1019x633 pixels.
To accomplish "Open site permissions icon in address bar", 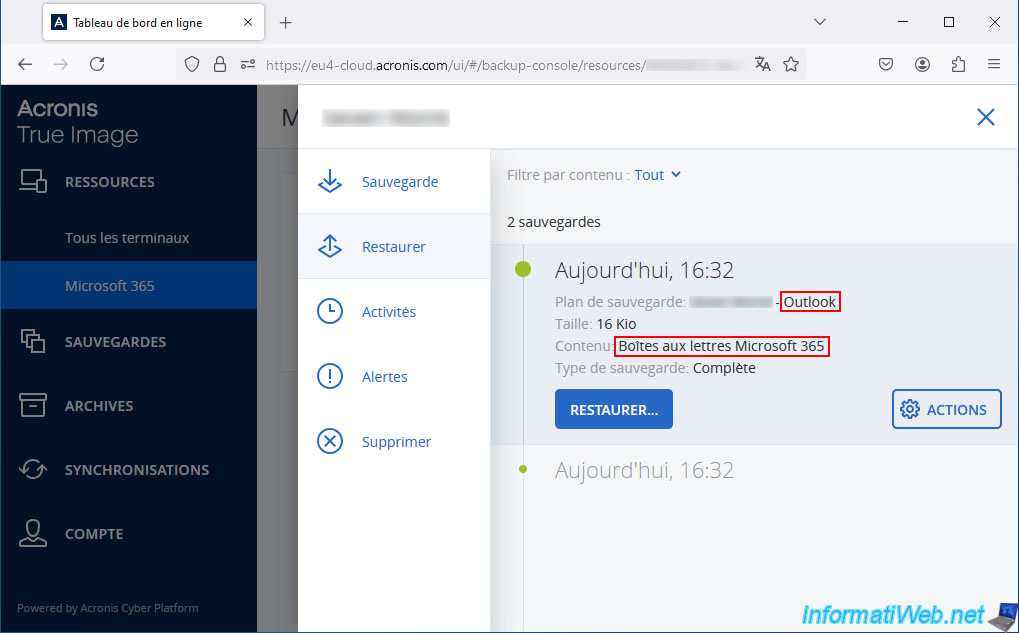I will pos(248,64).
